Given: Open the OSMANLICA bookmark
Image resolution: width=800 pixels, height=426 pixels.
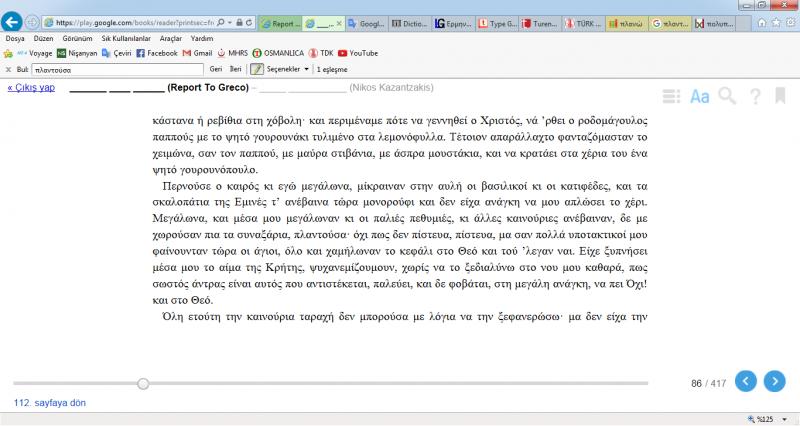Looking at the screenshot, I should 278,53.
